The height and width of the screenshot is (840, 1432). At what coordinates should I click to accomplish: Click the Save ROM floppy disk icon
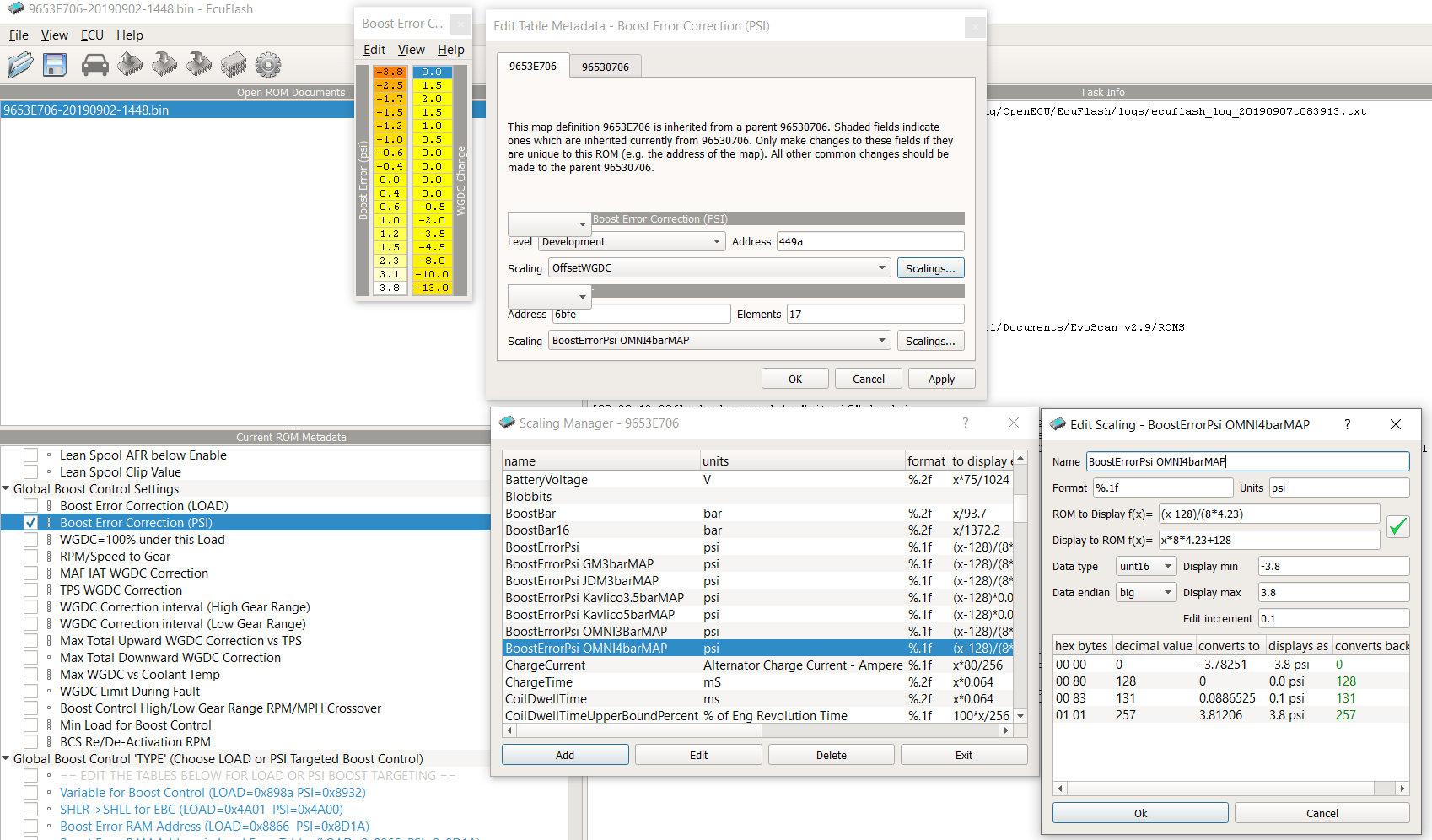pos(55,65)
